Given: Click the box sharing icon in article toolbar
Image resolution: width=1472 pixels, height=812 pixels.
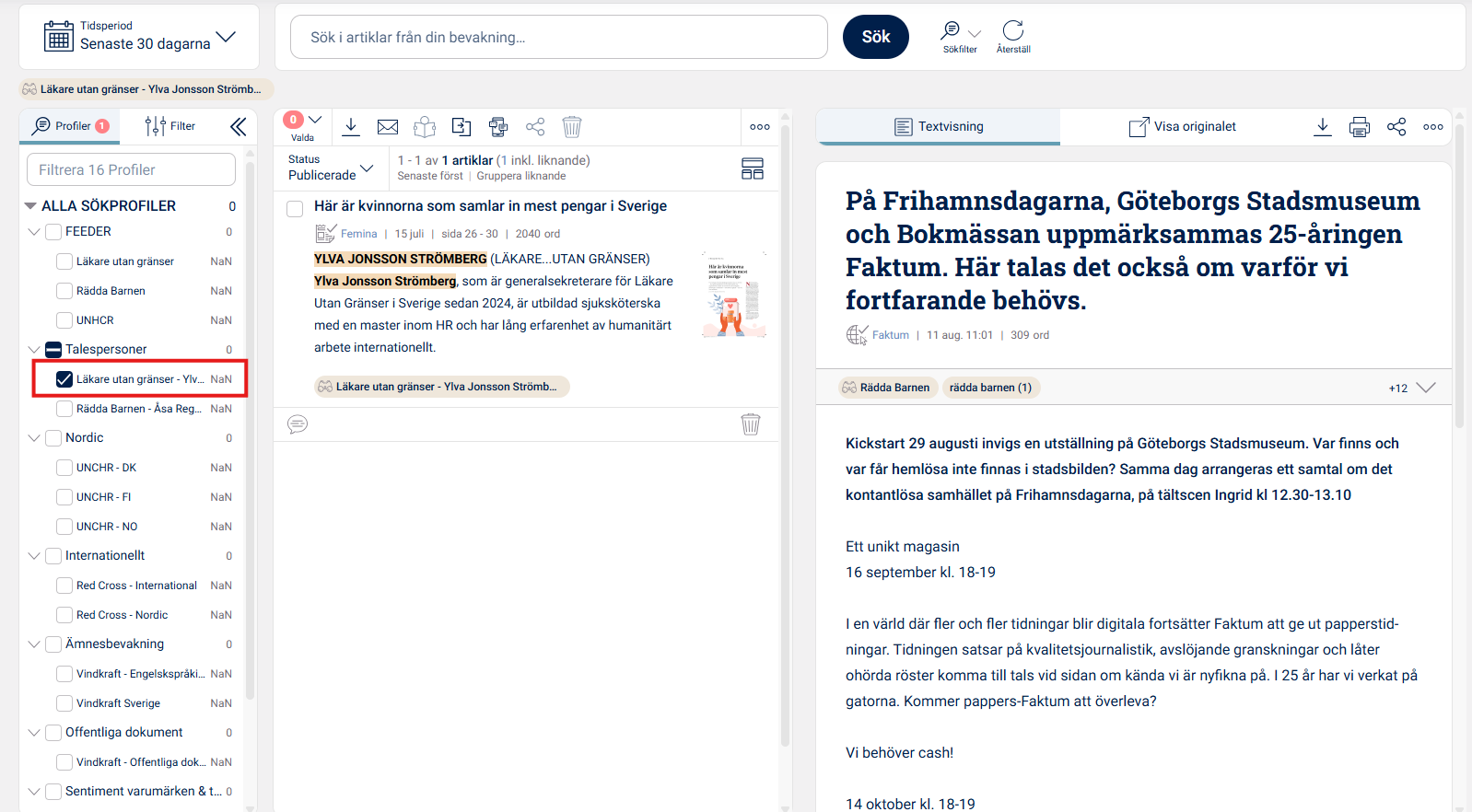Looking at the screenshot, I should pos(425,127).
